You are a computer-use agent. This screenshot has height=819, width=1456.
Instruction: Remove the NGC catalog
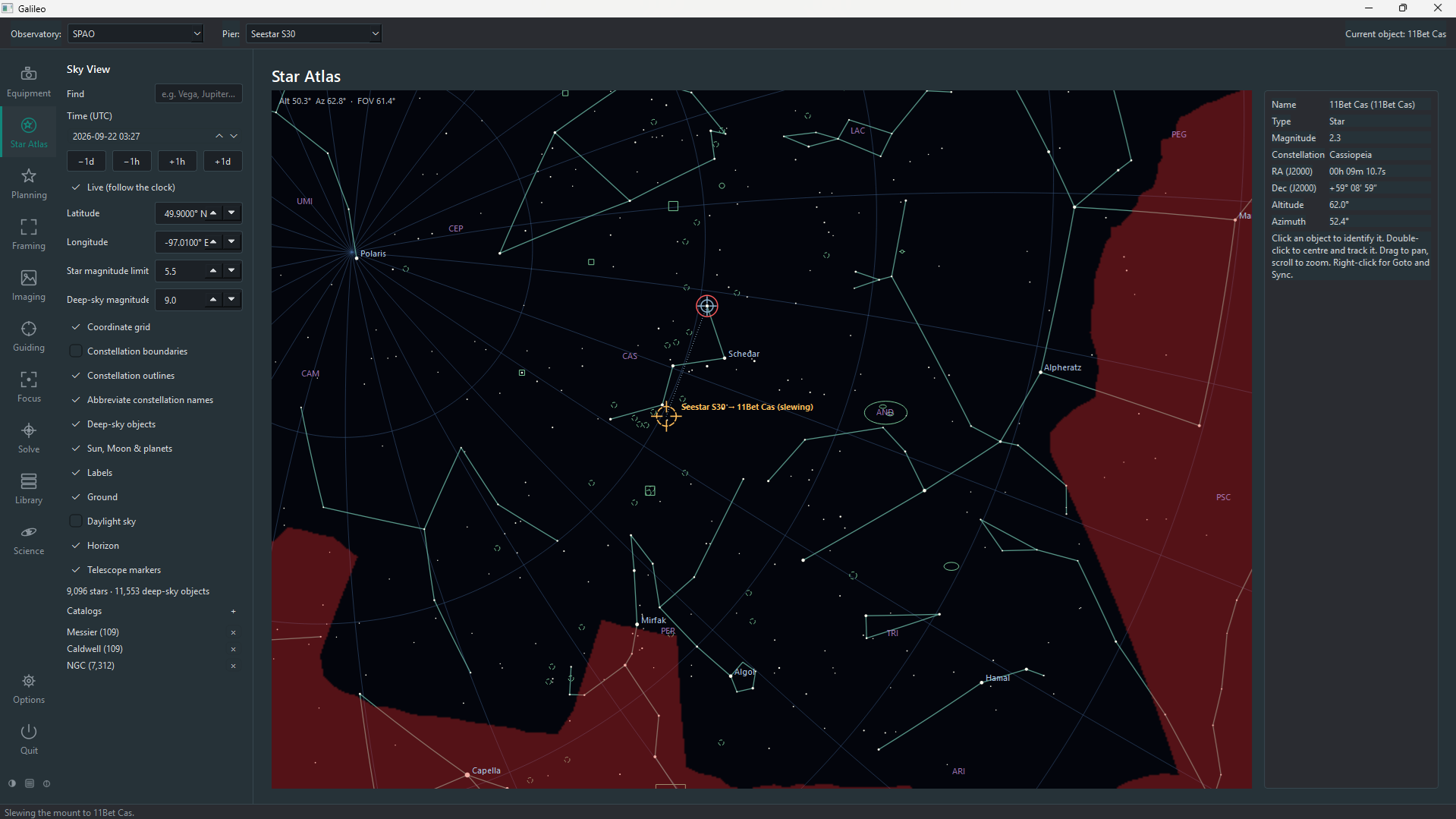[x=233, y=666]
